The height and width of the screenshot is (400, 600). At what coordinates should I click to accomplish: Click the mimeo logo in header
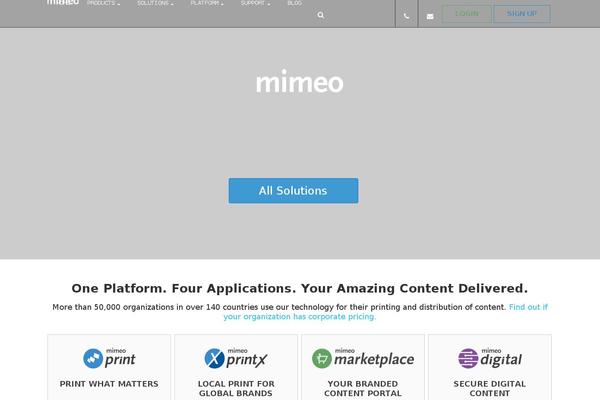[x=63, y=2]
